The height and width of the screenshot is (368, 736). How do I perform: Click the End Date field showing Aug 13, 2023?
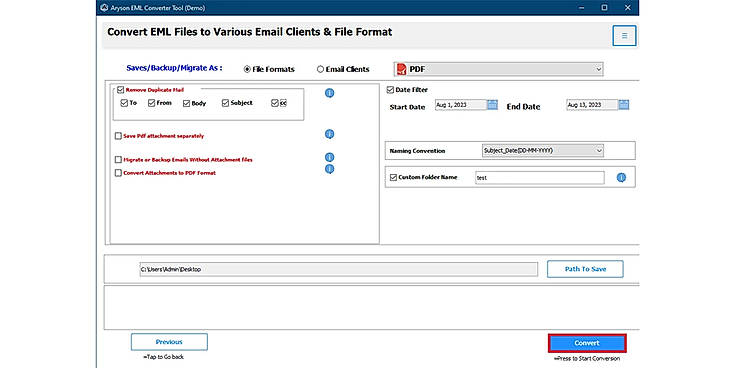(592, 105)
